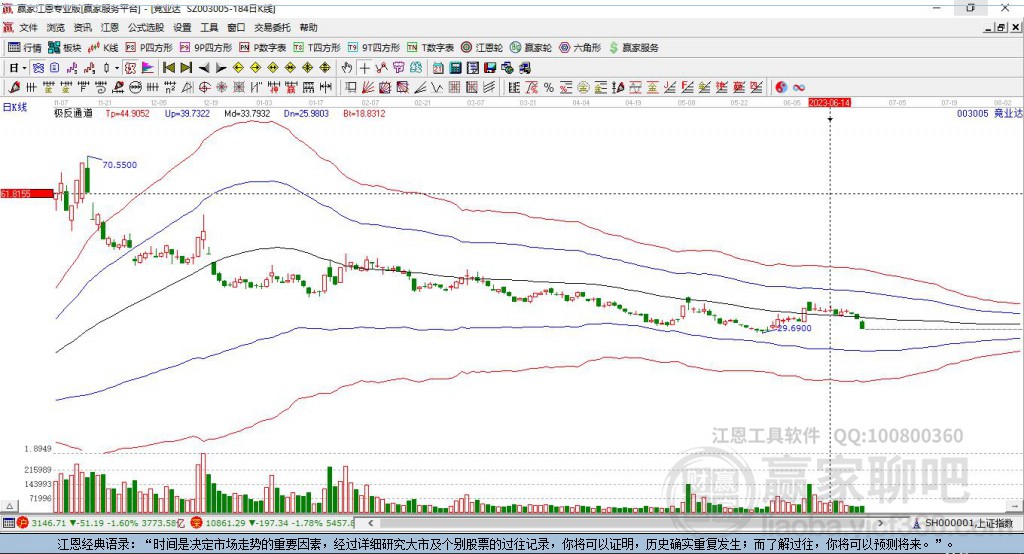1024x554 pixels.
Task: Open the 江恩 menu
Action: 110,27
